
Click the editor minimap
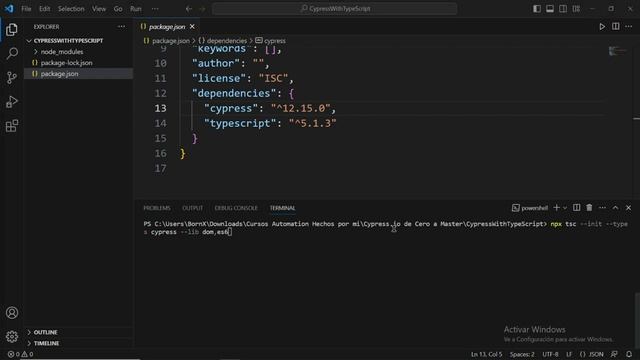[x=617, y=51]
